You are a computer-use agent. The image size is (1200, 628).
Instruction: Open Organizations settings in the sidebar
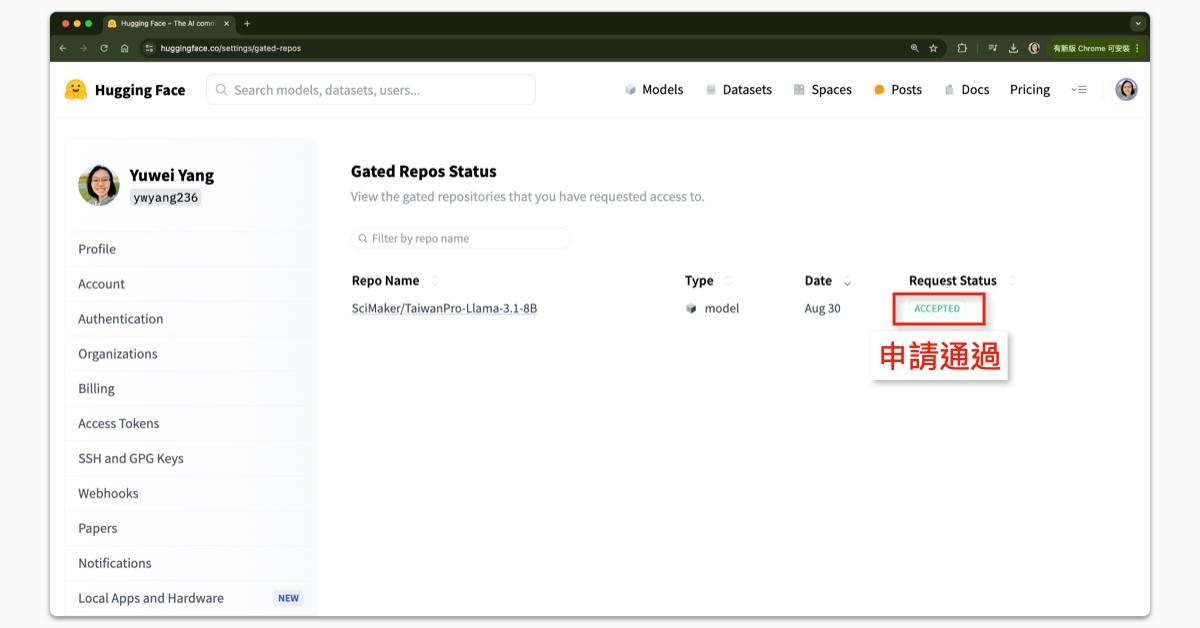pos(190,354)
